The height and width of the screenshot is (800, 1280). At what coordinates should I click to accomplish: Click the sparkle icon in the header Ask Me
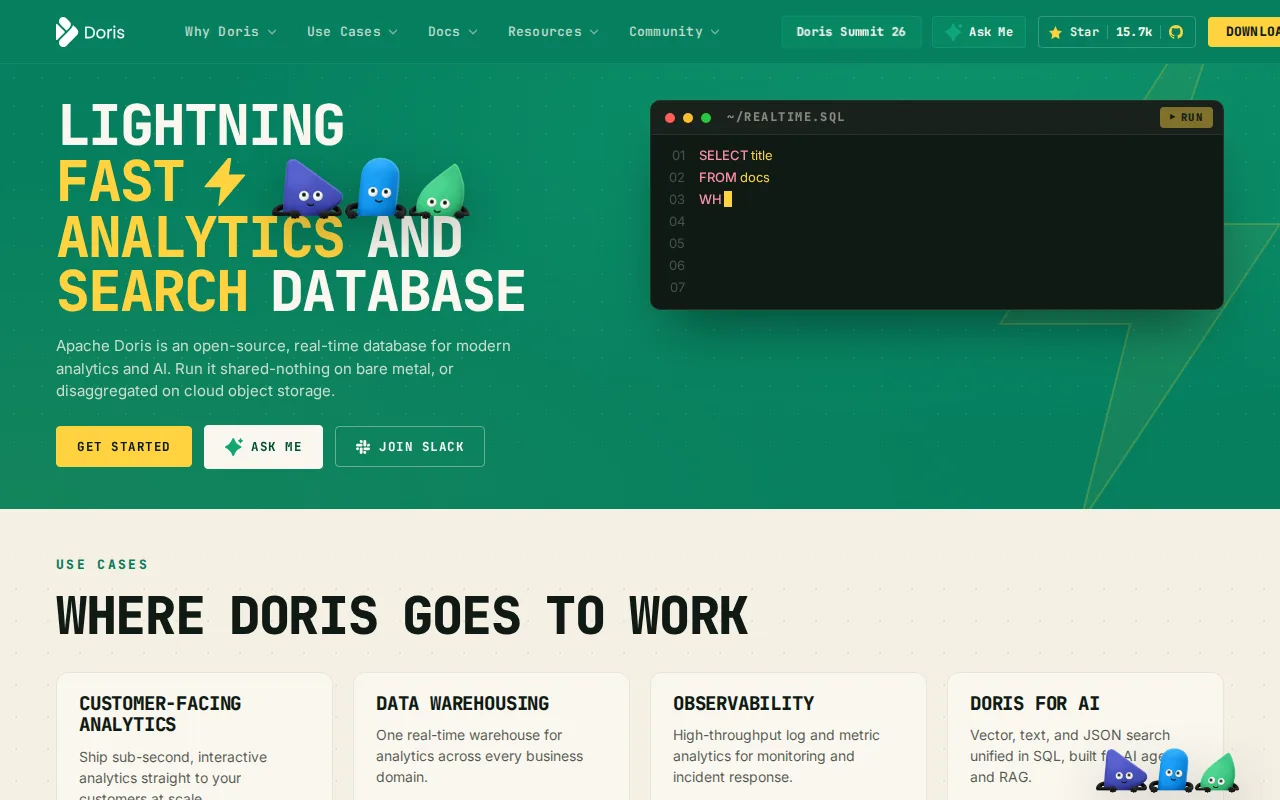click(953, 32)
